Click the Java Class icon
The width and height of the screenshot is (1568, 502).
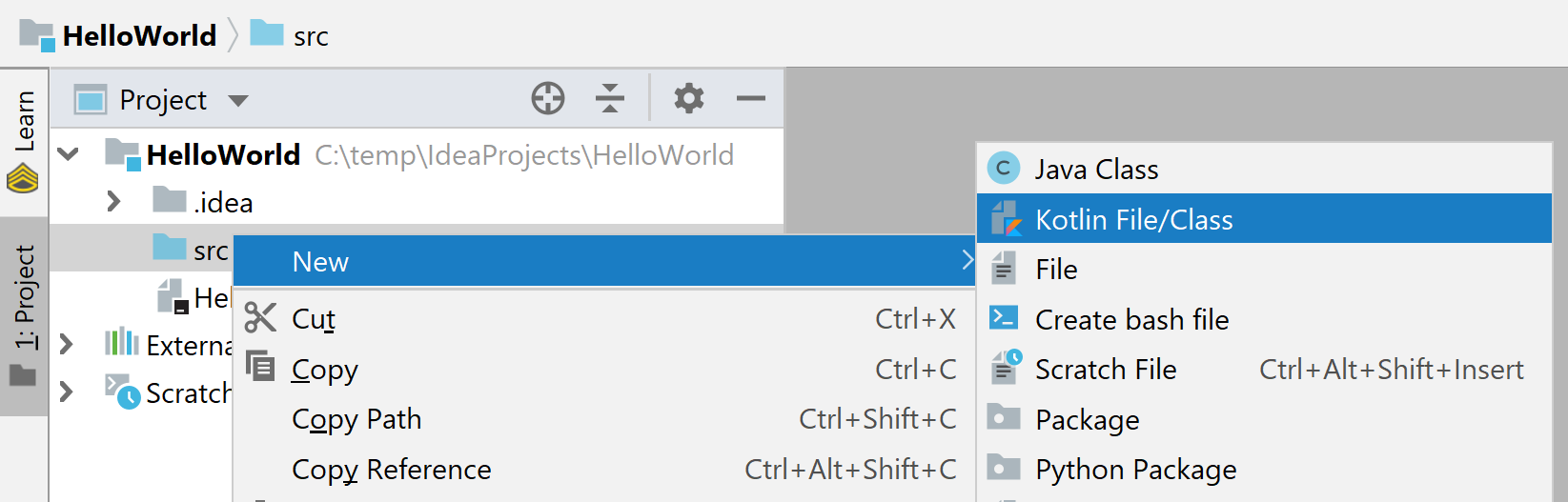(x=1003, y=169)
